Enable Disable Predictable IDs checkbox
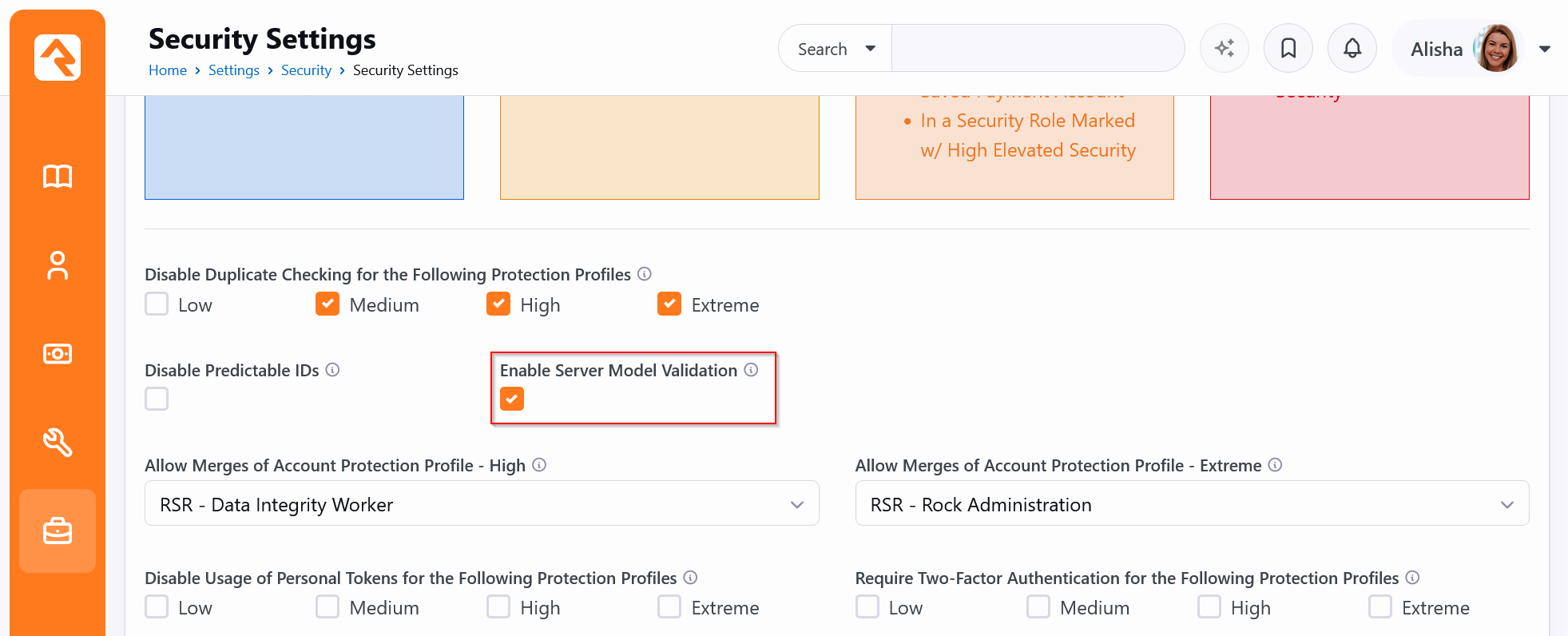This screenshot has height=636, width=1568. (x=157, y=399)
